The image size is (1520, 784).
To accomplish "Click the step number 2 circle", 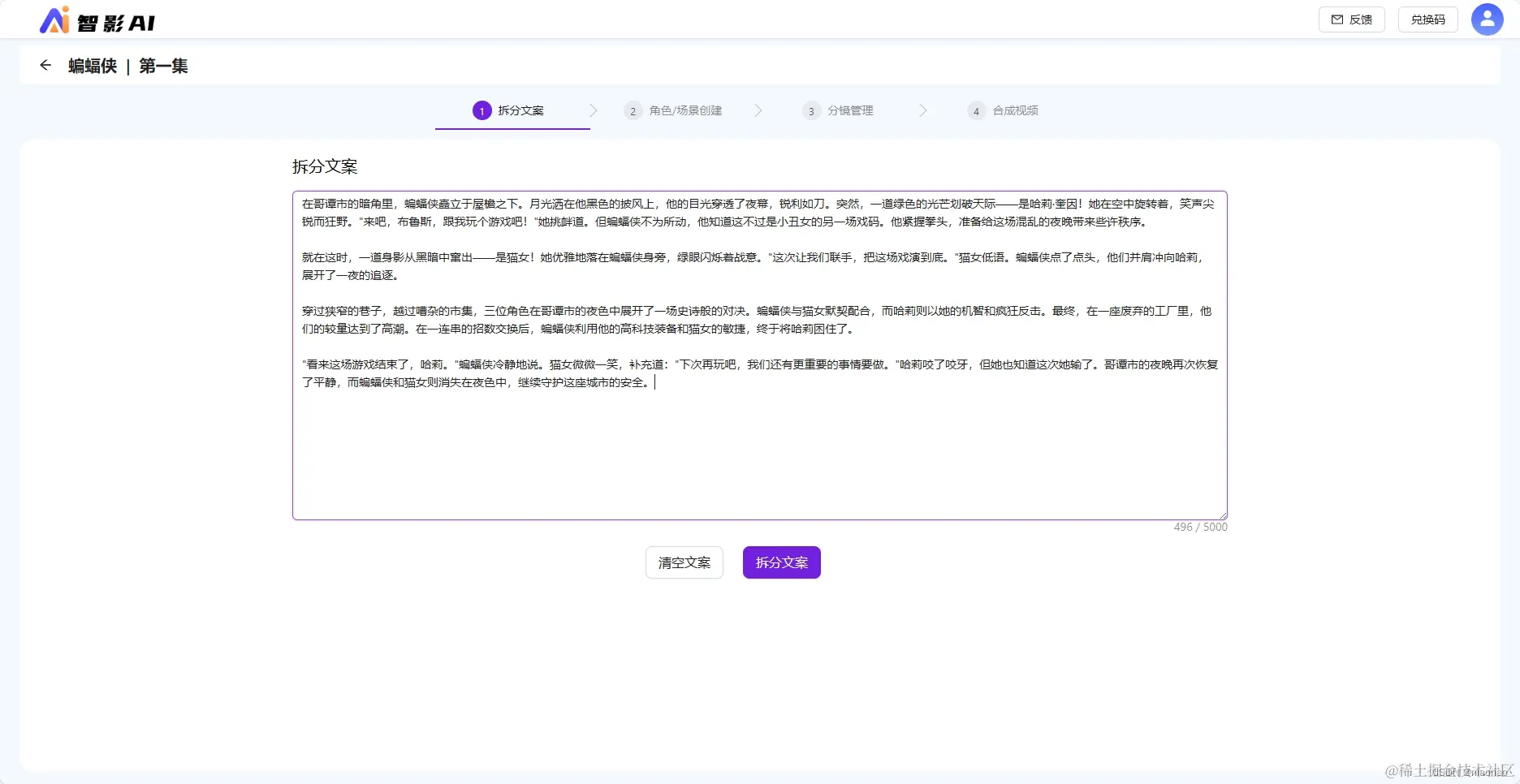I will tap(633, 111).
